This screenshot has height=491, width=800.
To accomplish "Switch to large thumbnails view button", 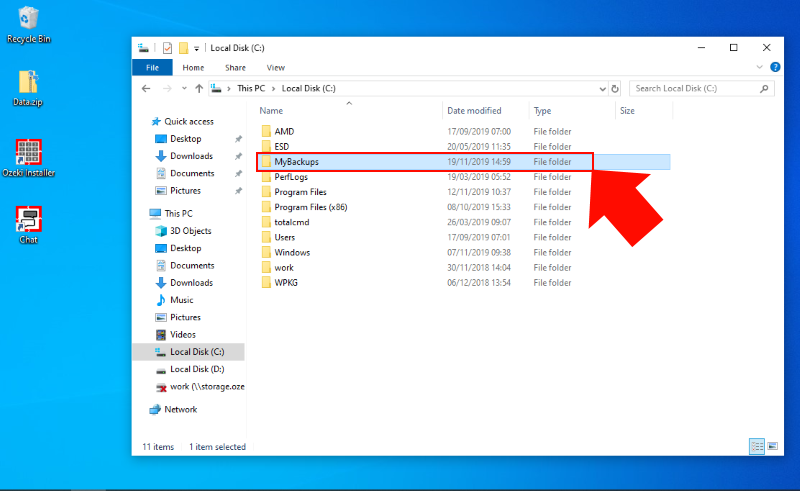I will [x=773, y=447].
